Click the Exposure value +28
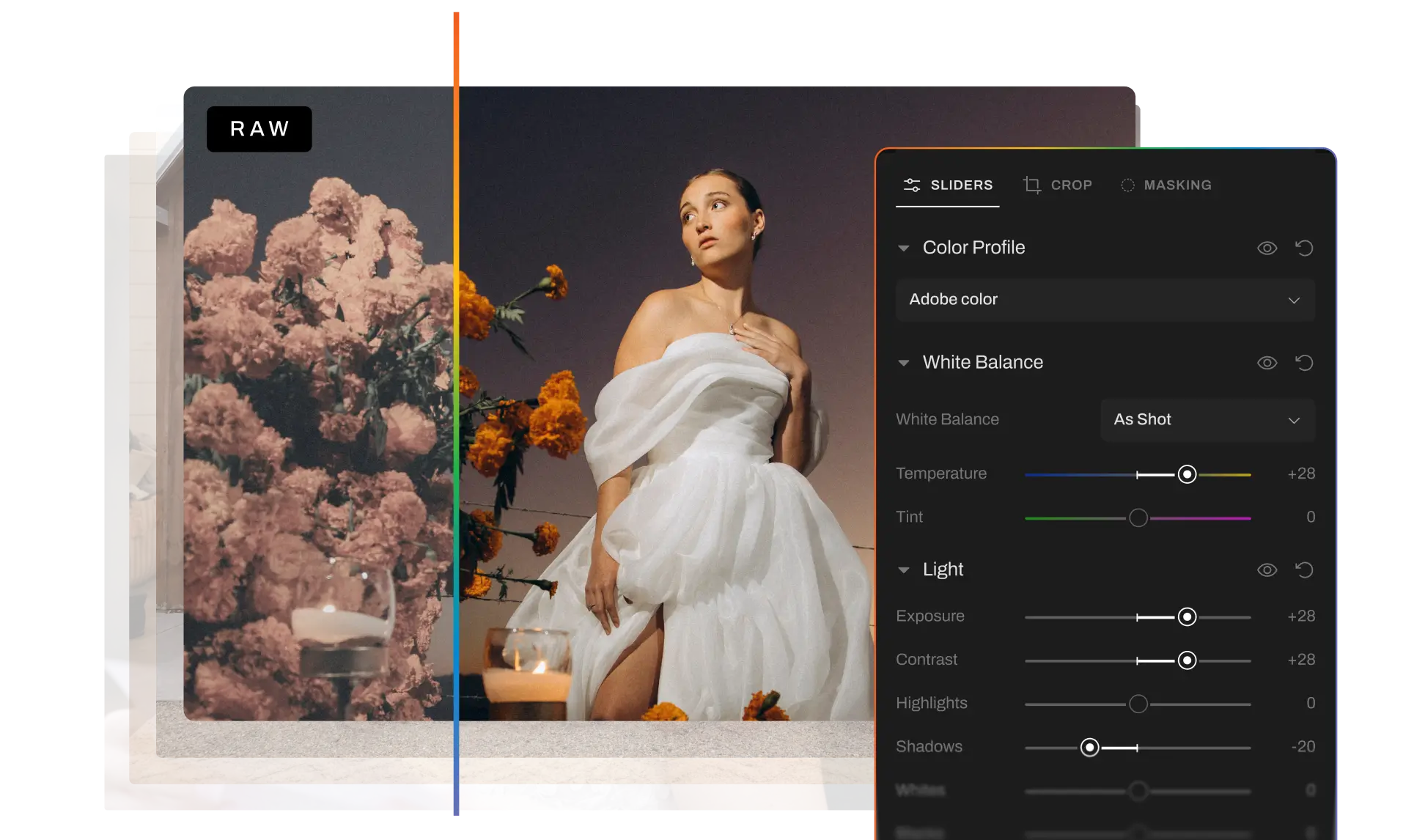This screenshot has width=1425, height=840. pos(1301,616)
